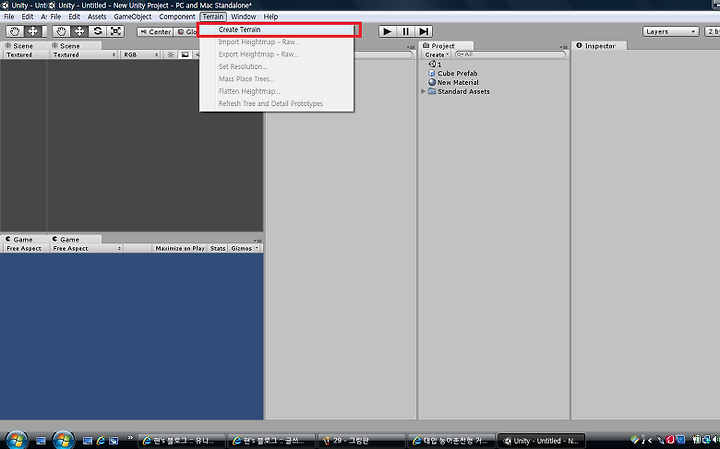This screenshot has width=720, height=449.
Task: Open the GameObject menu
Action: [132, 17]
